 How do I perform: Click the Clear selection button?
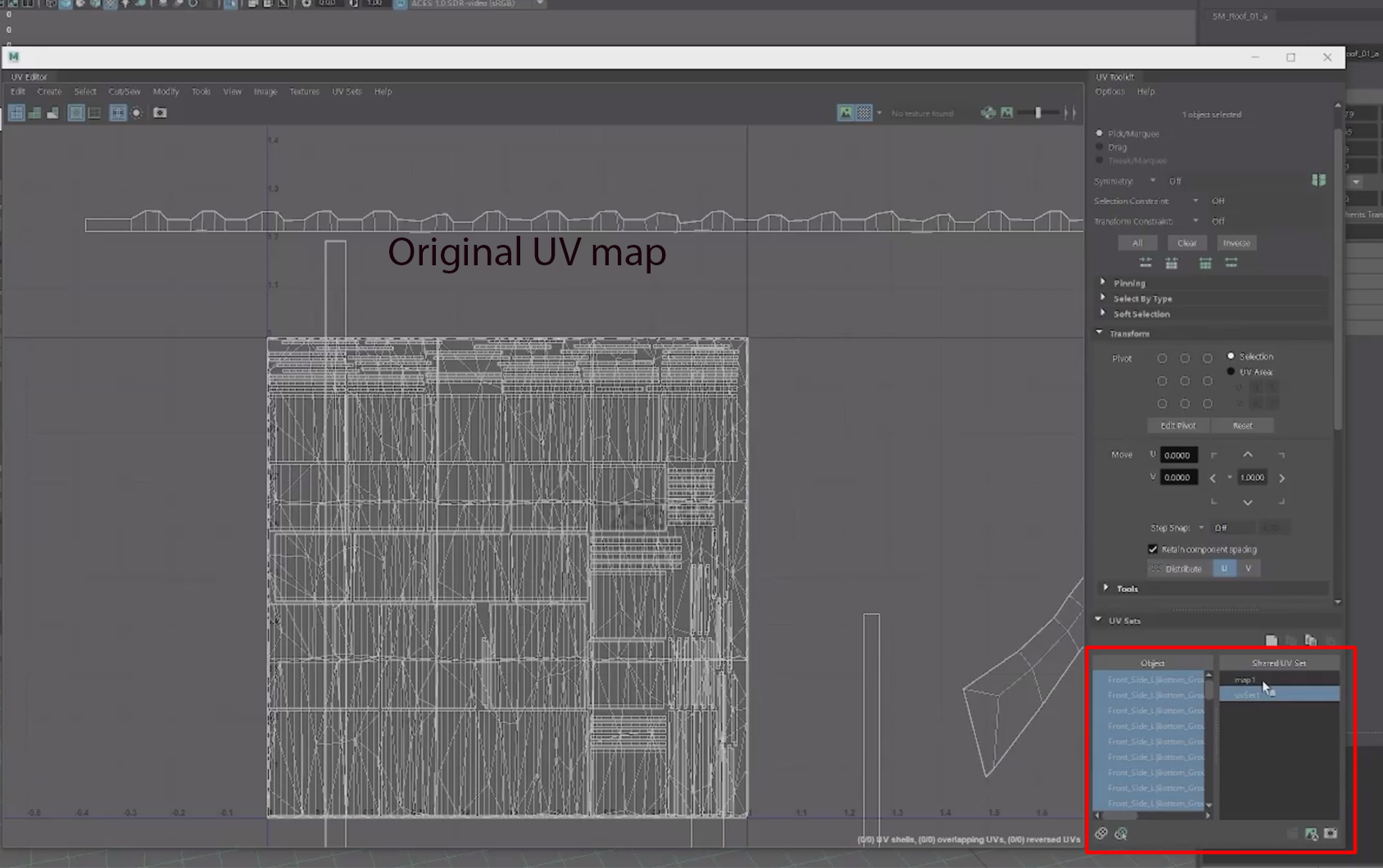coord(1187,243)
